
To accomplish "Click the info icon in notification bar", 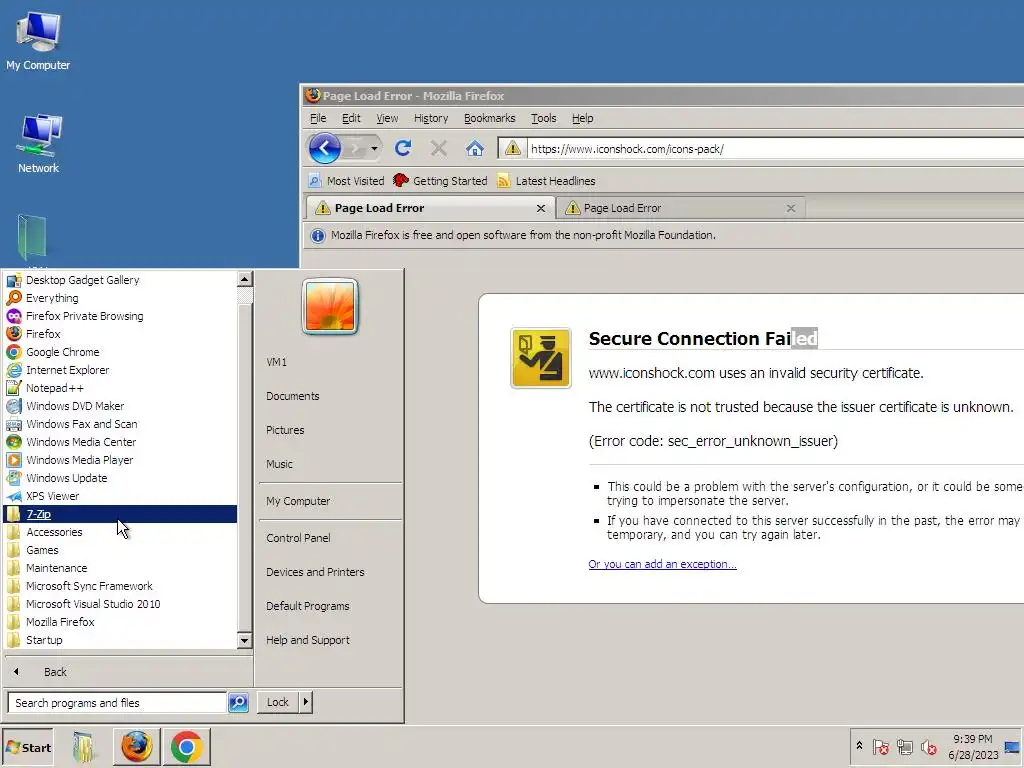I will click(317, 236).
